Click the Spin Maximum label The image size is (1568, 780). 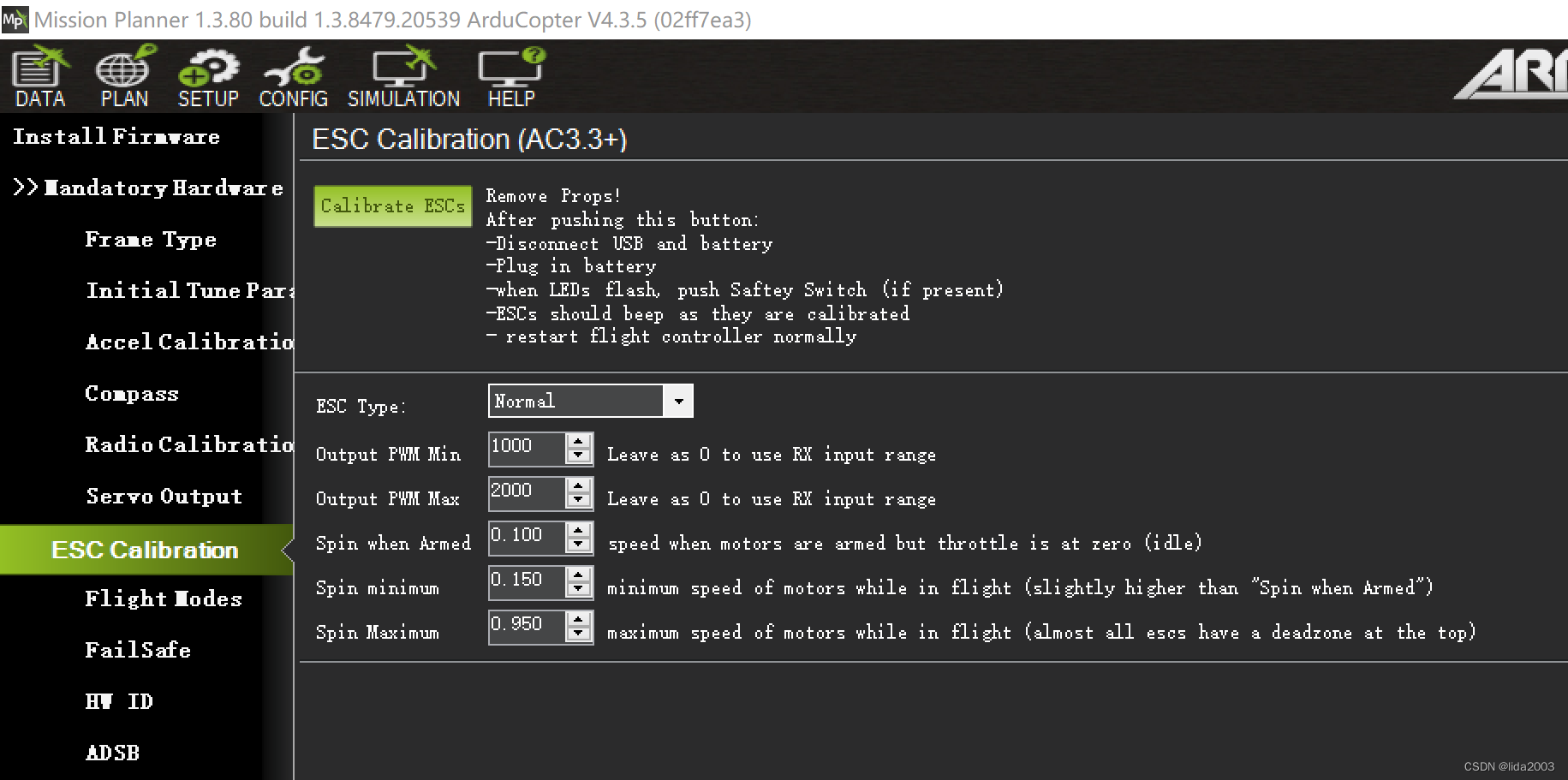(x=377, y=633)
